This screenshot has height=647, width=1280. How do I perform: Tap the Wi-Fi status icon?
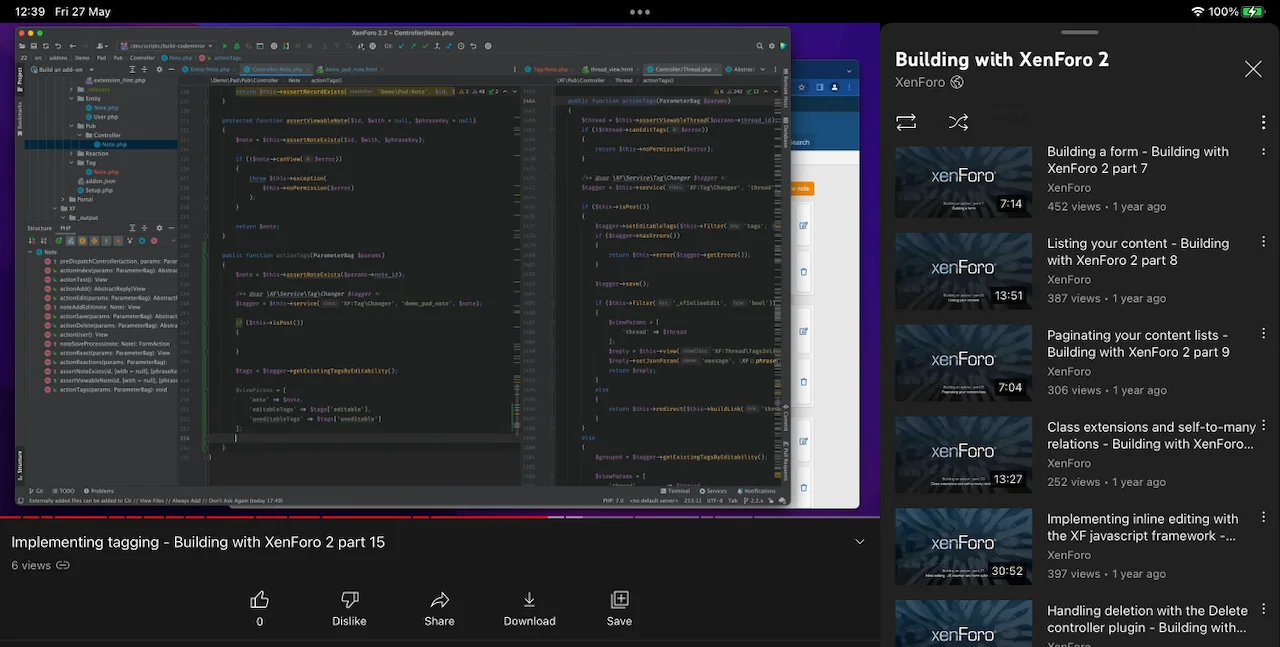[x=1198, y=12]
